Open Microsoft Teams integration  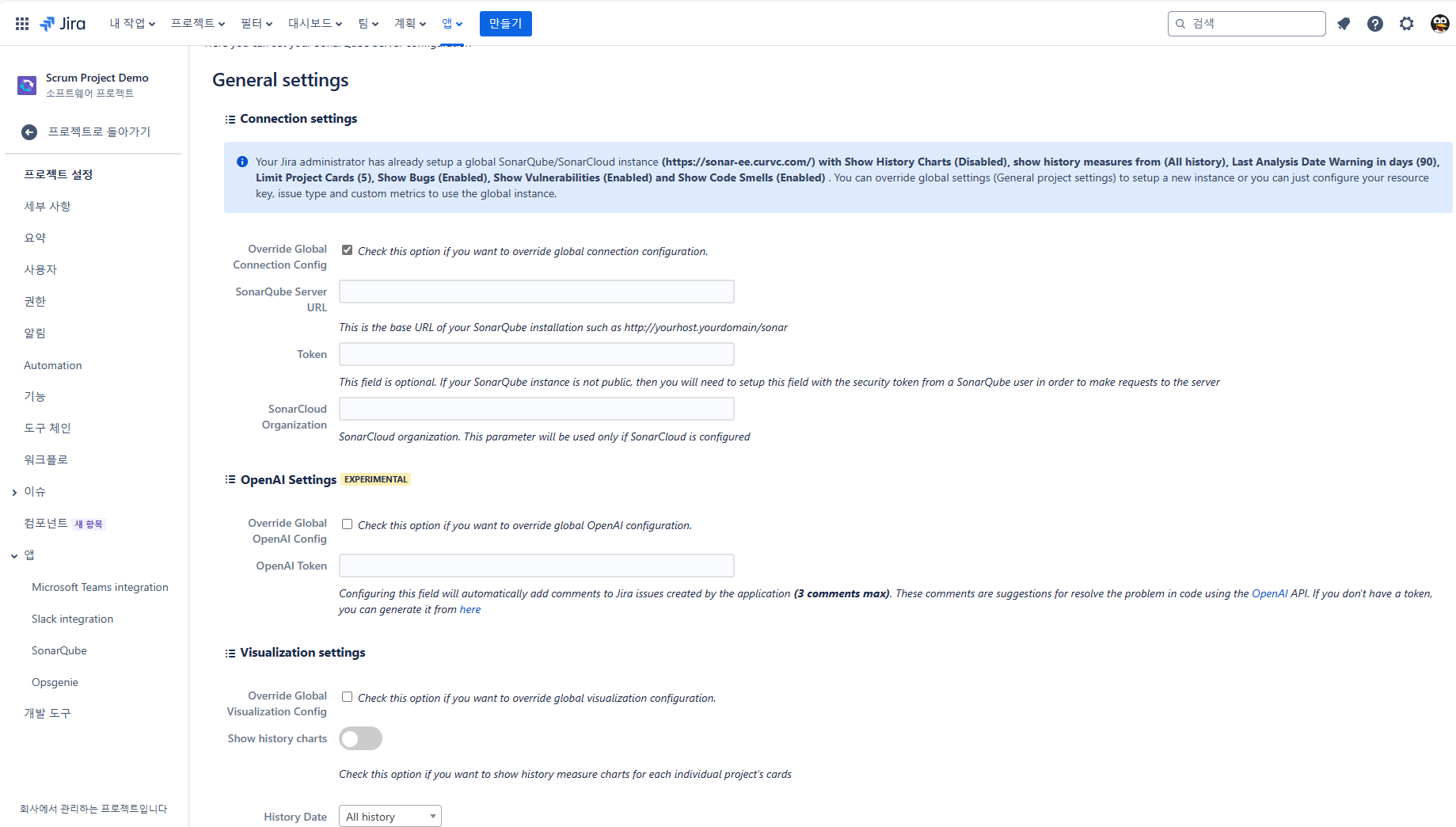point(100,587)
